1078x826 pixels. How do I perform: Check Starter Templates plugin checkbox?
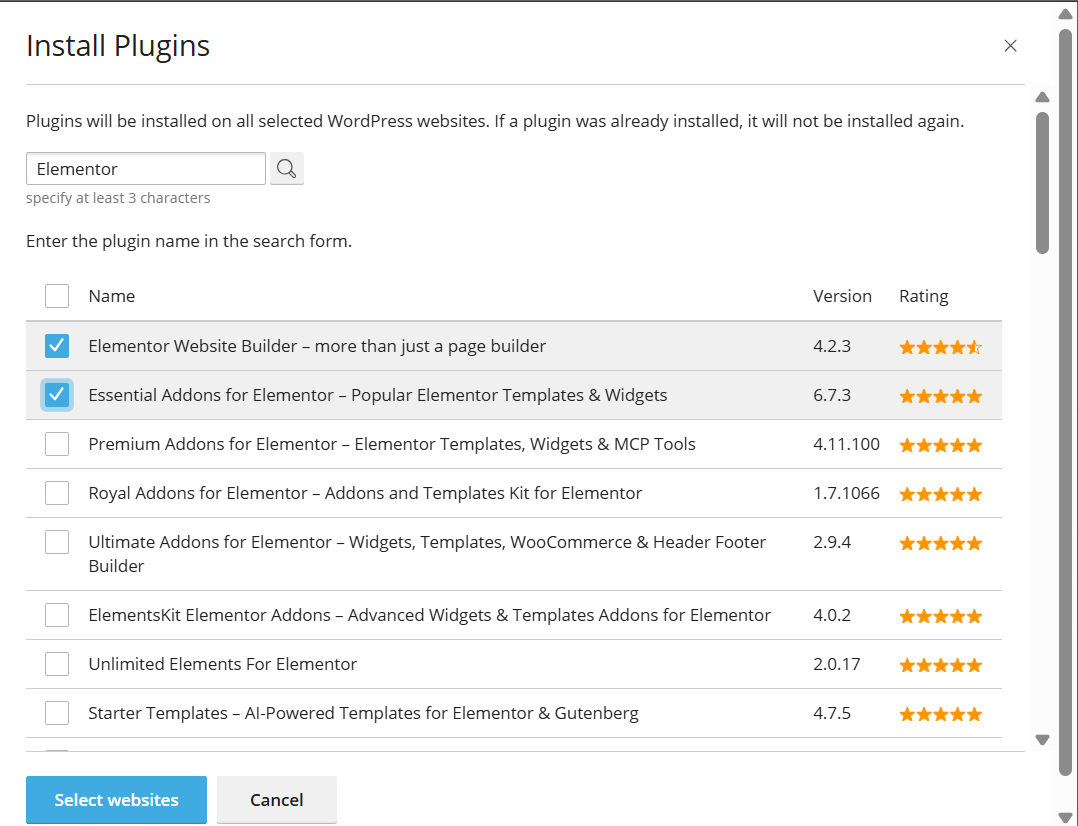[57, 713]
